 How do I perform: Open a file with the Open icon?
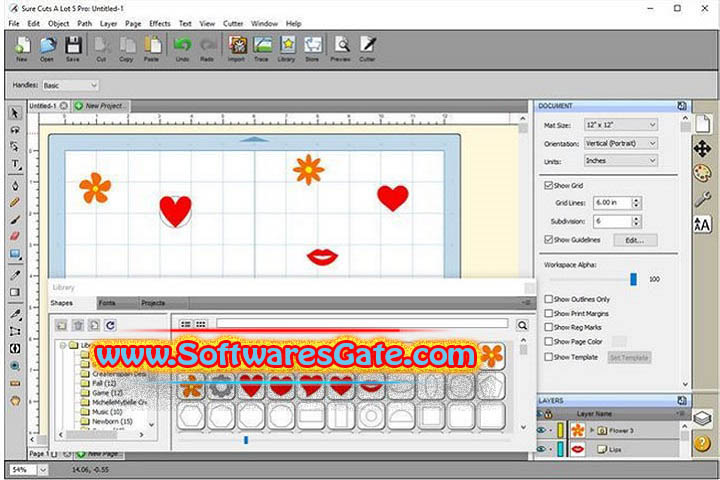[x=47, y=48]
